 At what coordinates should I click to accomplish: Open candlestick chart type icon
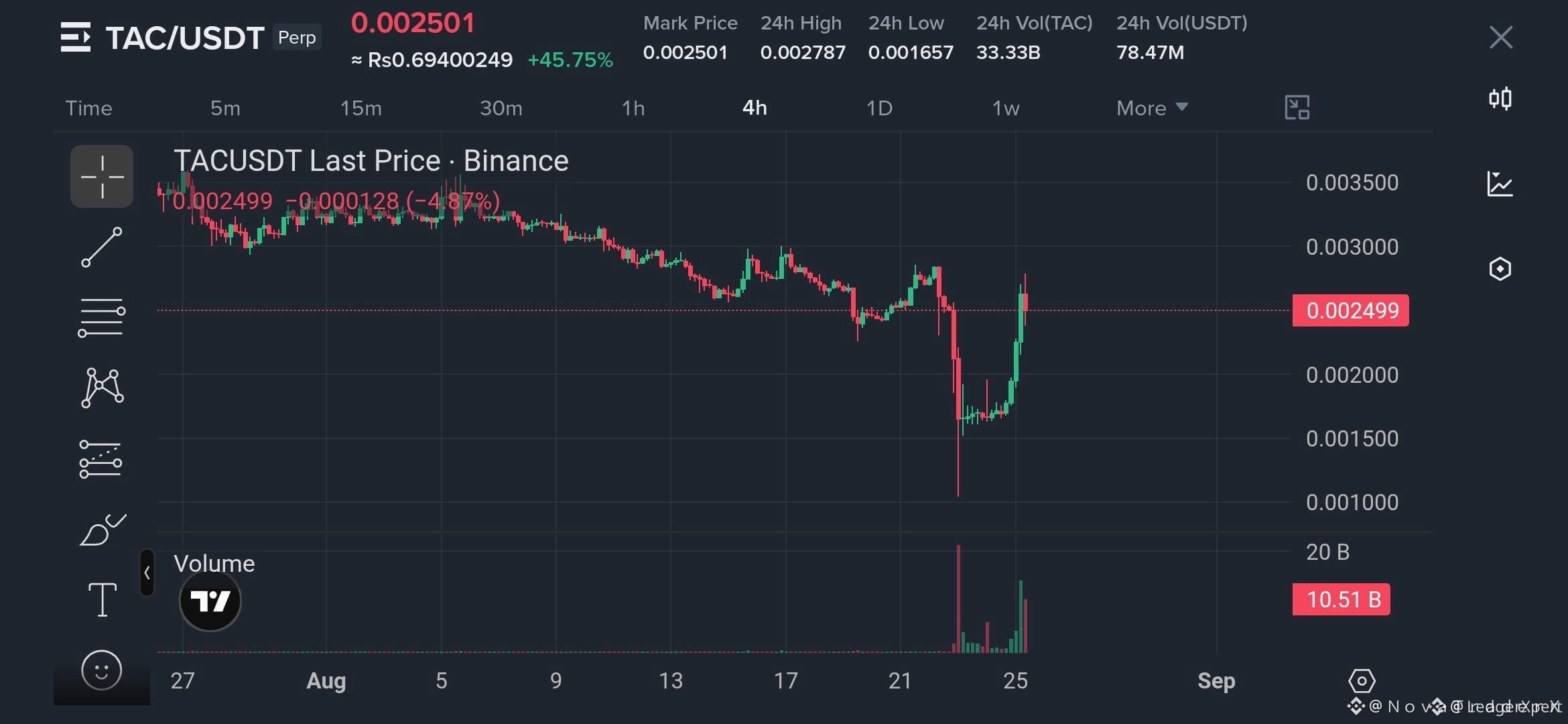point(1500,99)
